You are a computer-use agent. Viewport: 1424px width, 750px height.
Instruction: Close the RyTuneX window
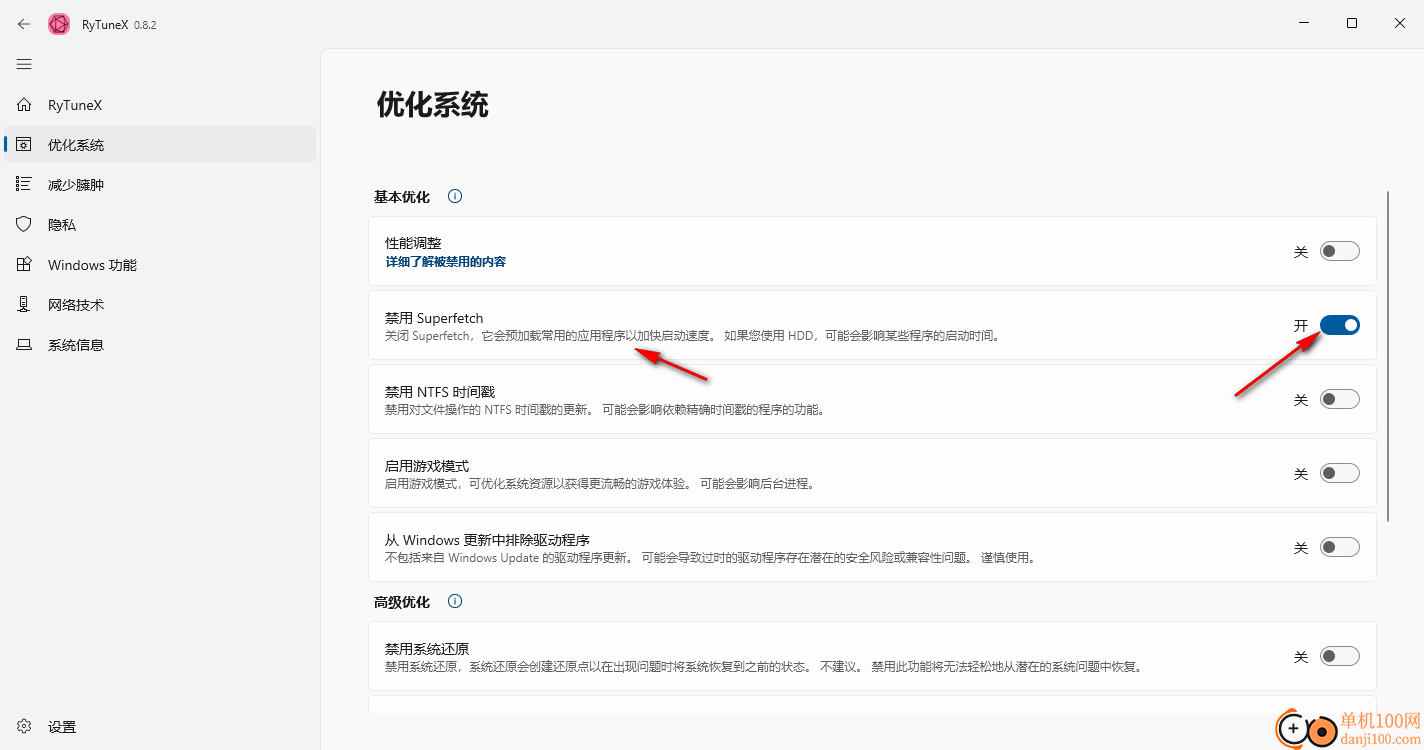pyautogui.click(x=1400, y=23)
